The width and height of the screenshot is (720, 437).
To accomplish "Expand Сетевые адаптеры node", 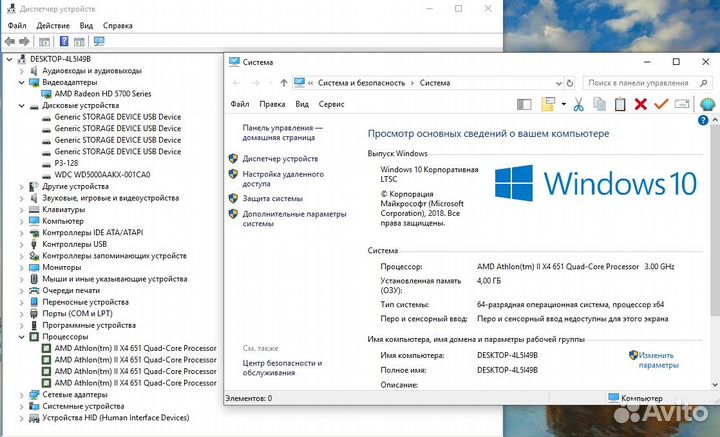I will point(22,395).
